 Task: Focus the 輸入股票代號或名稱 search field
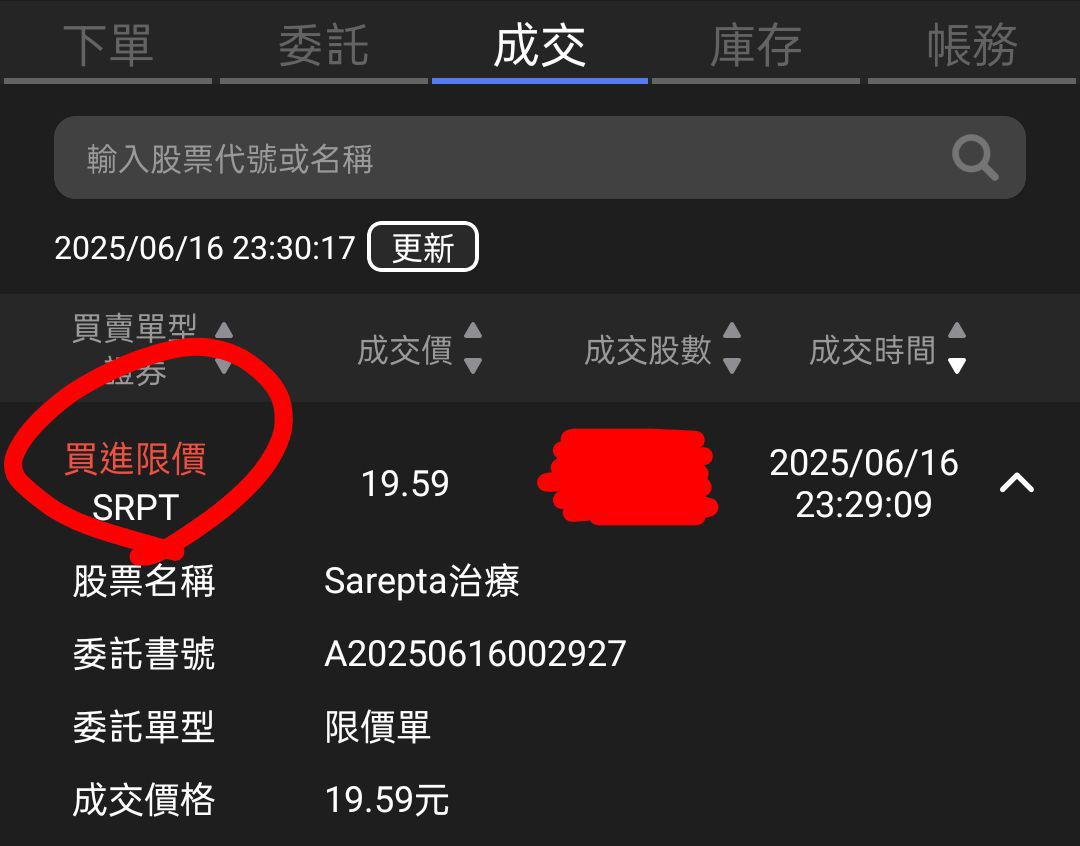(x=539, y=158)
